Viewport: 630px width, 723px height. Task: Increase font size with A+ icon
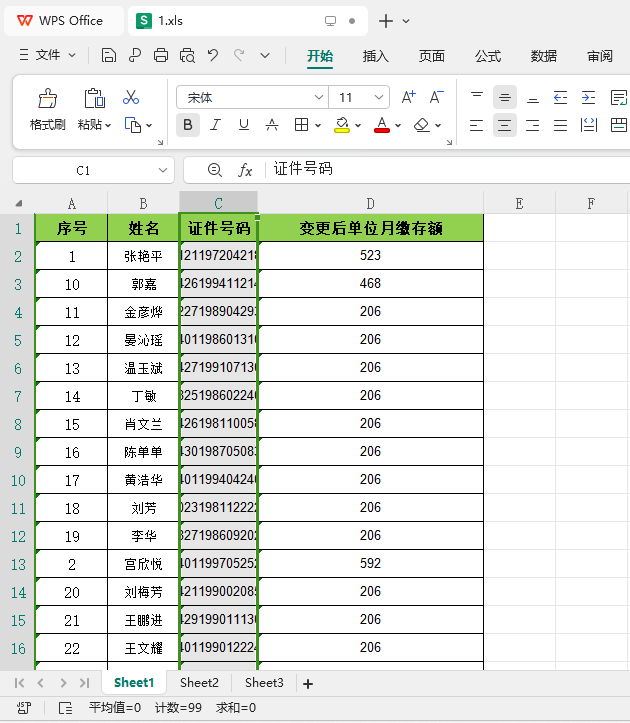[408, 97]
